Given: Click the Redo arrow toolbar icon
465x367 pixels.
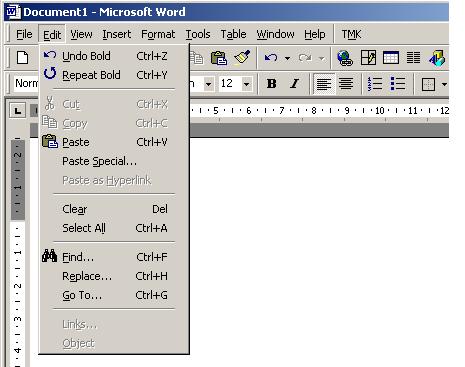Looking at the screenshot, I should tap(305, 58).
